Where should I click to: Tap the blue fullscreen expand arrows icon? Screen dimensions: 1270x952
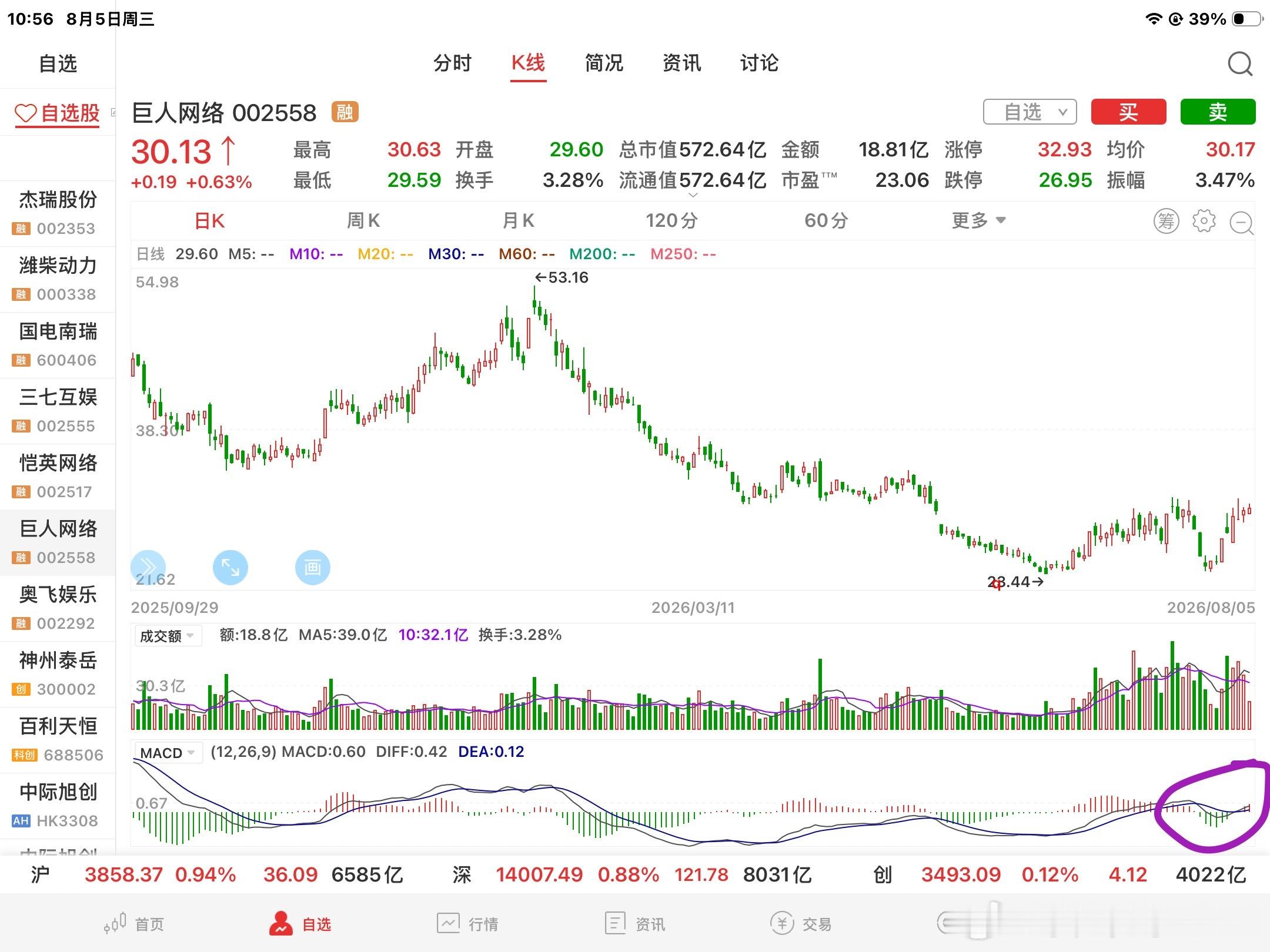230,567
